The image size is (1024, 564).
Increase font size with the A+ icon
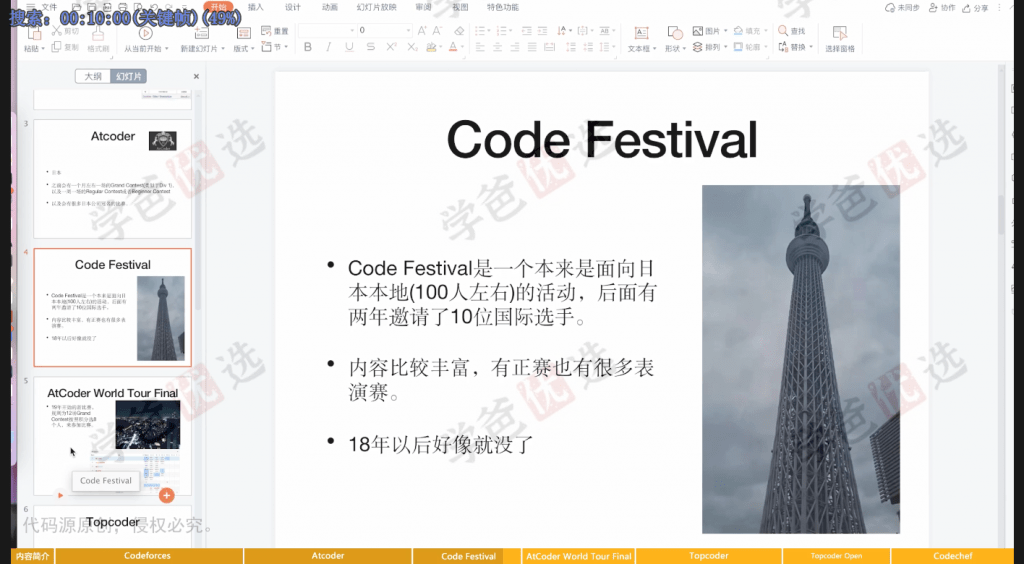pyautogui.click(x=422, y=31)
